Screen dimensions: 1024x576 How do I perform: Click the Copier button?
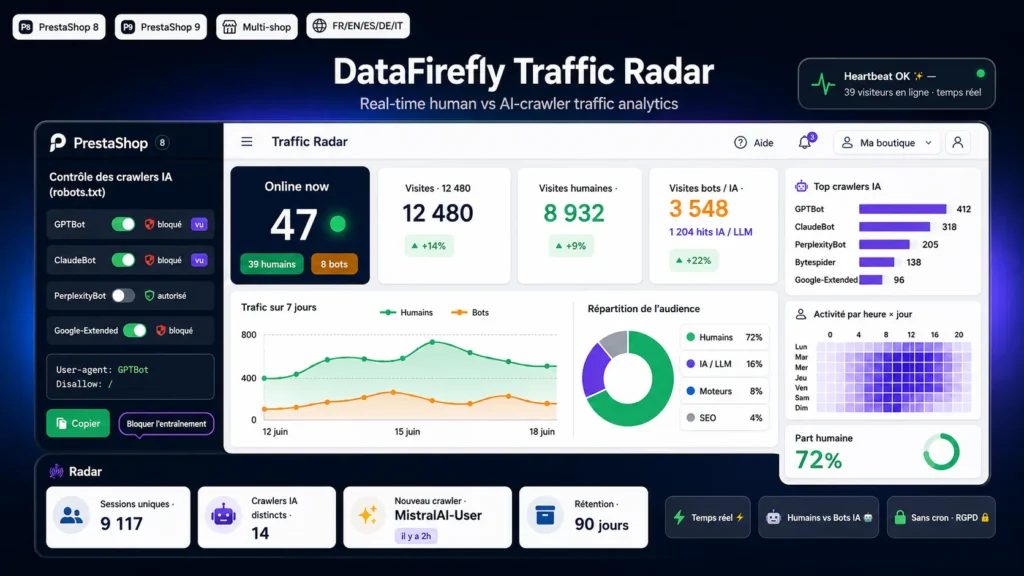[x=78, y=423]
